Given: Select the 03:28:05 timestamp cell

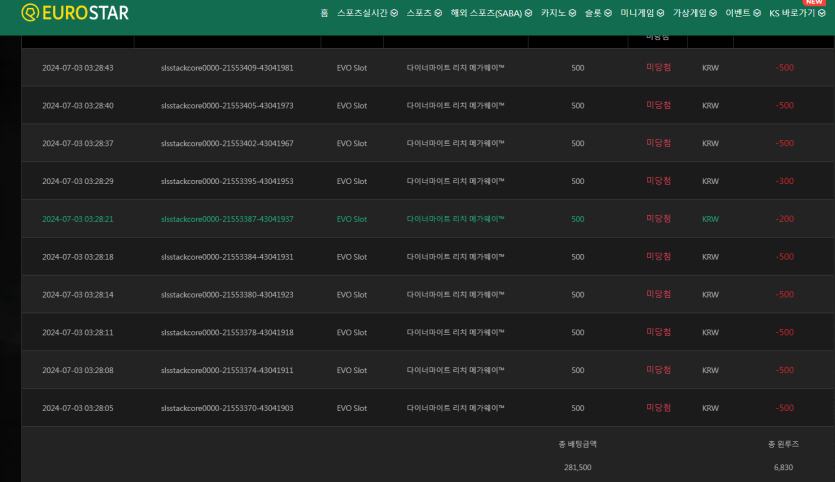Looking at the screenshot, I should click(78, 408).
